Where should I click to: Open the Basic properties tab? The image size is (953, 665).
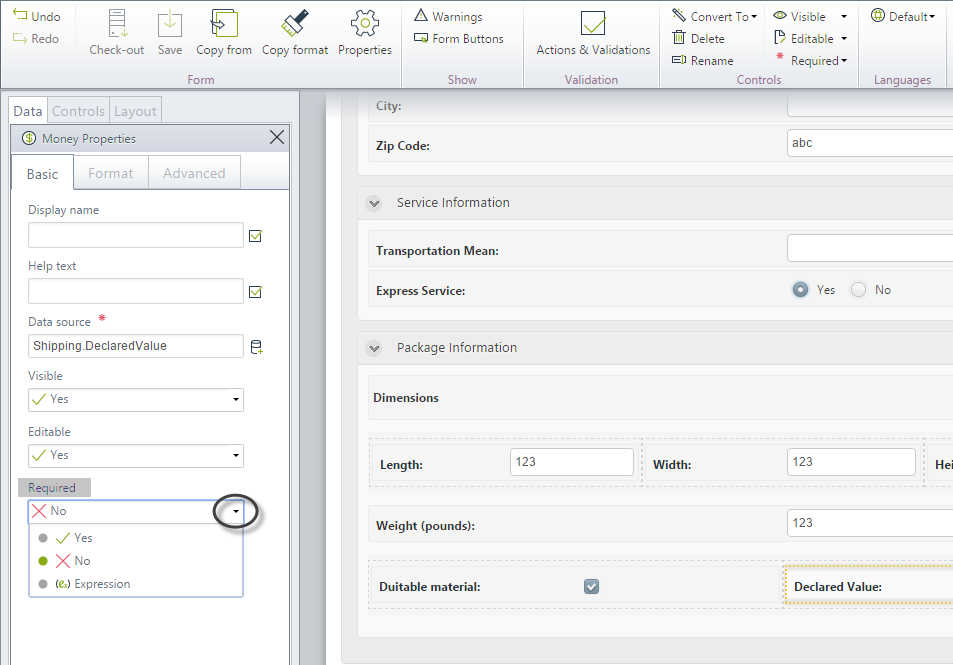(43, 174)
